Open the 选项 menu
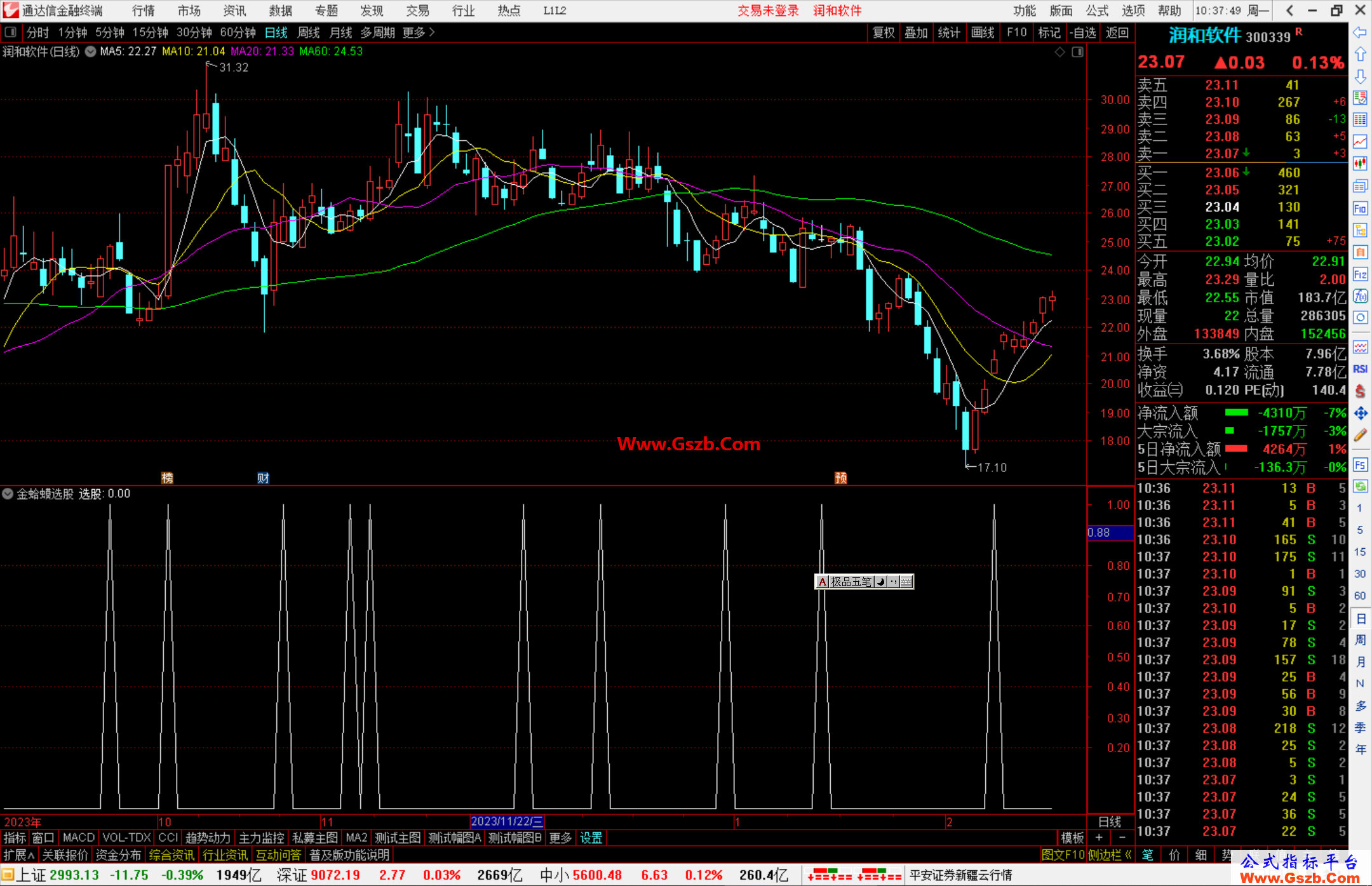1372x886 pixels. [1133, 11]
